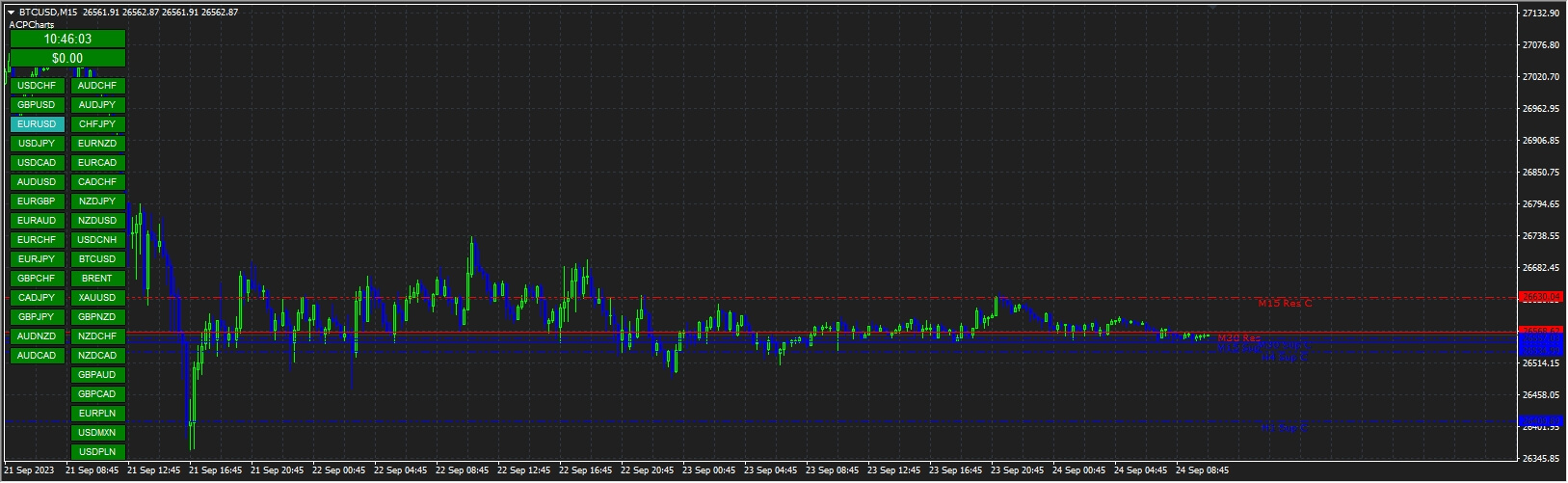
Task: Select the highlighted EURUSD symbol button
Action: click(x=38, y=124)
